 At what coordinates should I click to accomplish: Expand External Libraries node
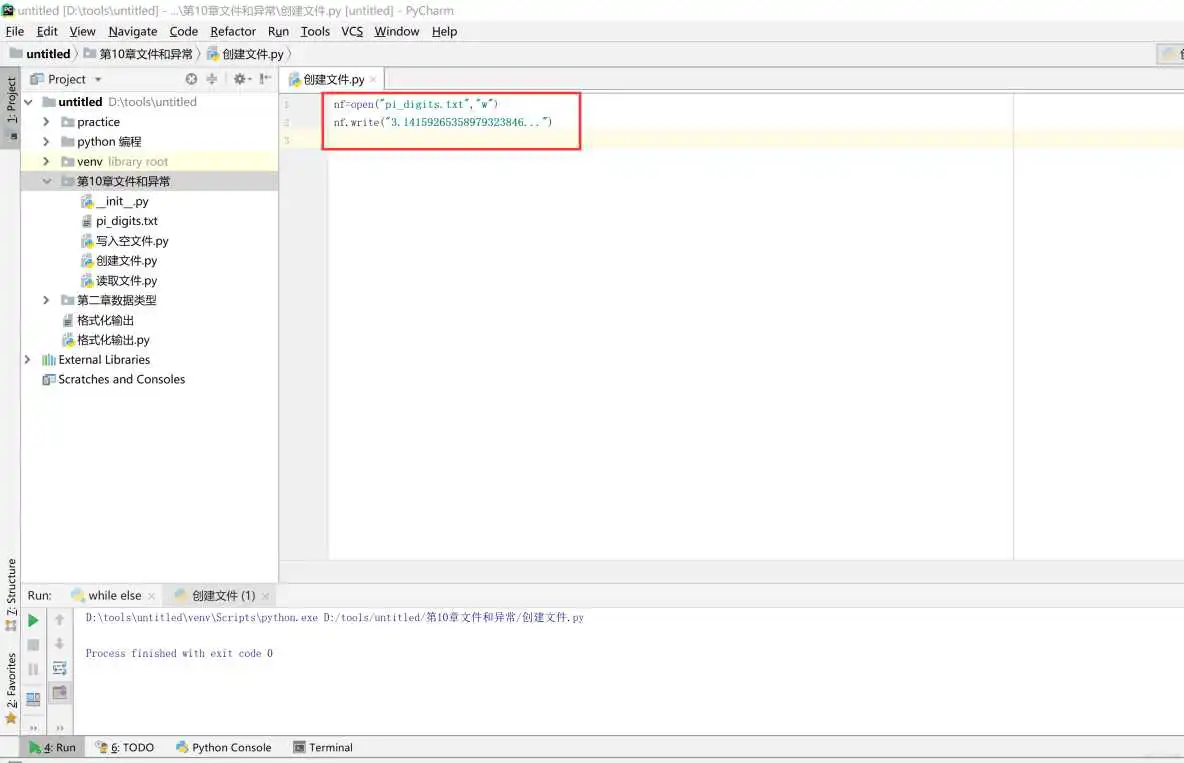click(28, 360)
